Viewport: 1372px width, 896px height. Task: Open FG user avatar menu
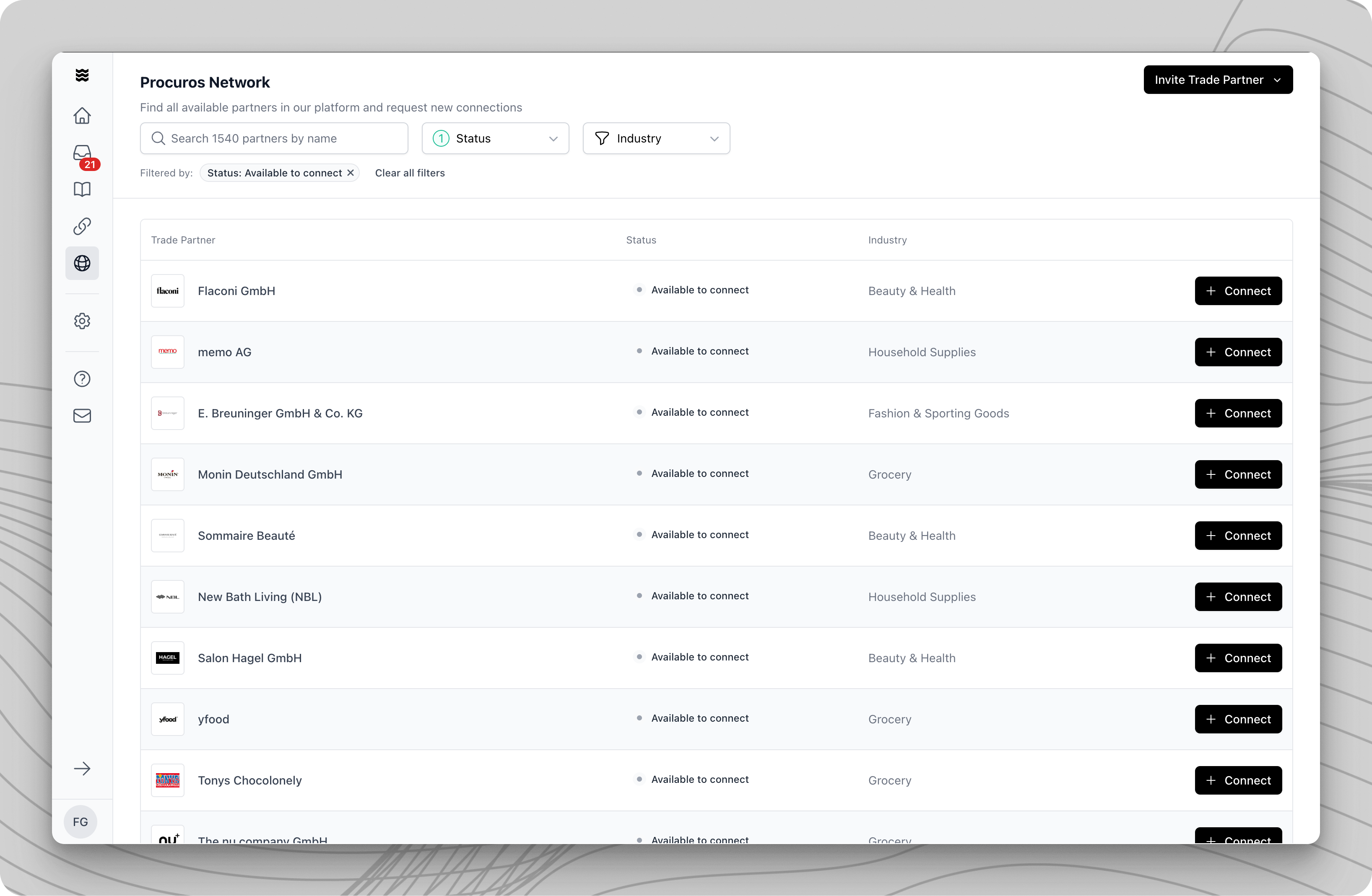(x=80, y=822)
